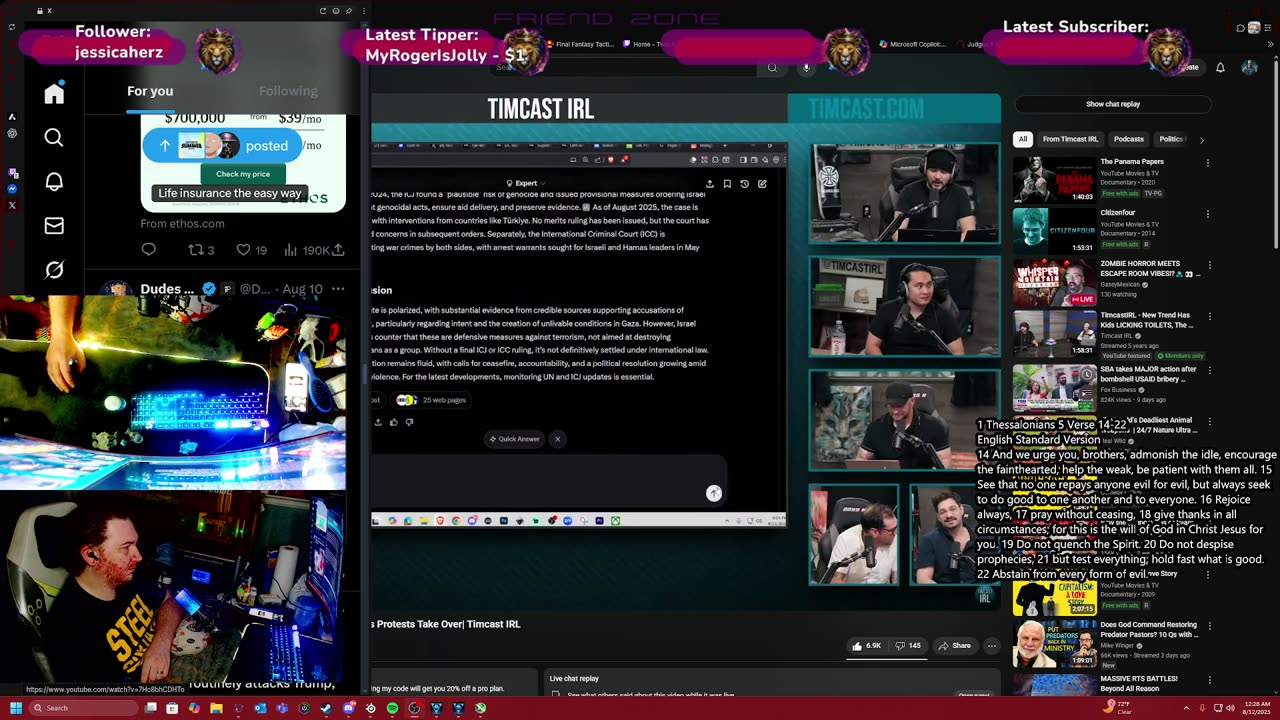Viewport: 1280px width, 720px height.
Task: Expand the Expert mode dropdown in Grok
Action: pyautogui.click(x=526, y=184)
